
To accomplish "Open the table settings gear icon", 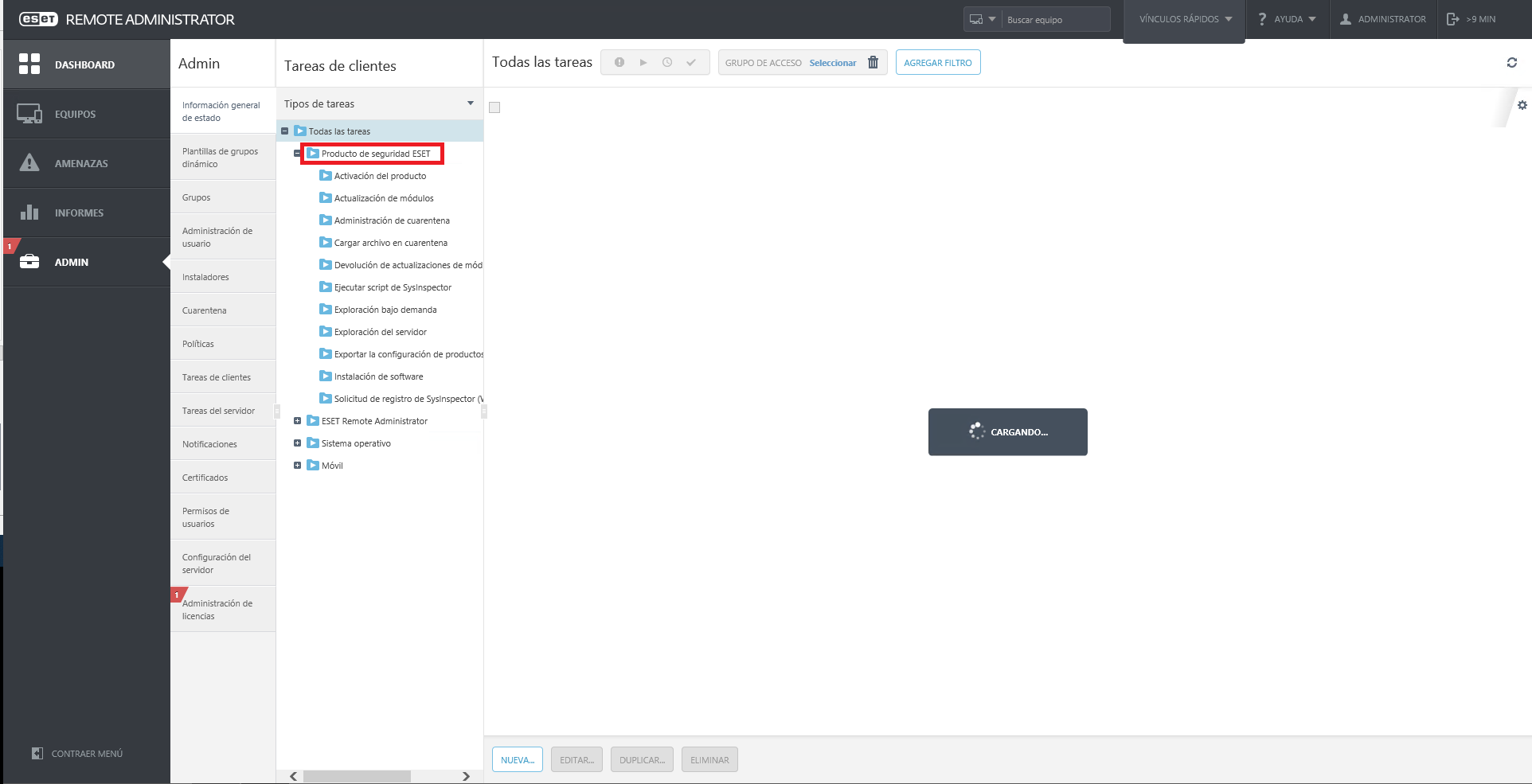I will (x=1522, y=105).
